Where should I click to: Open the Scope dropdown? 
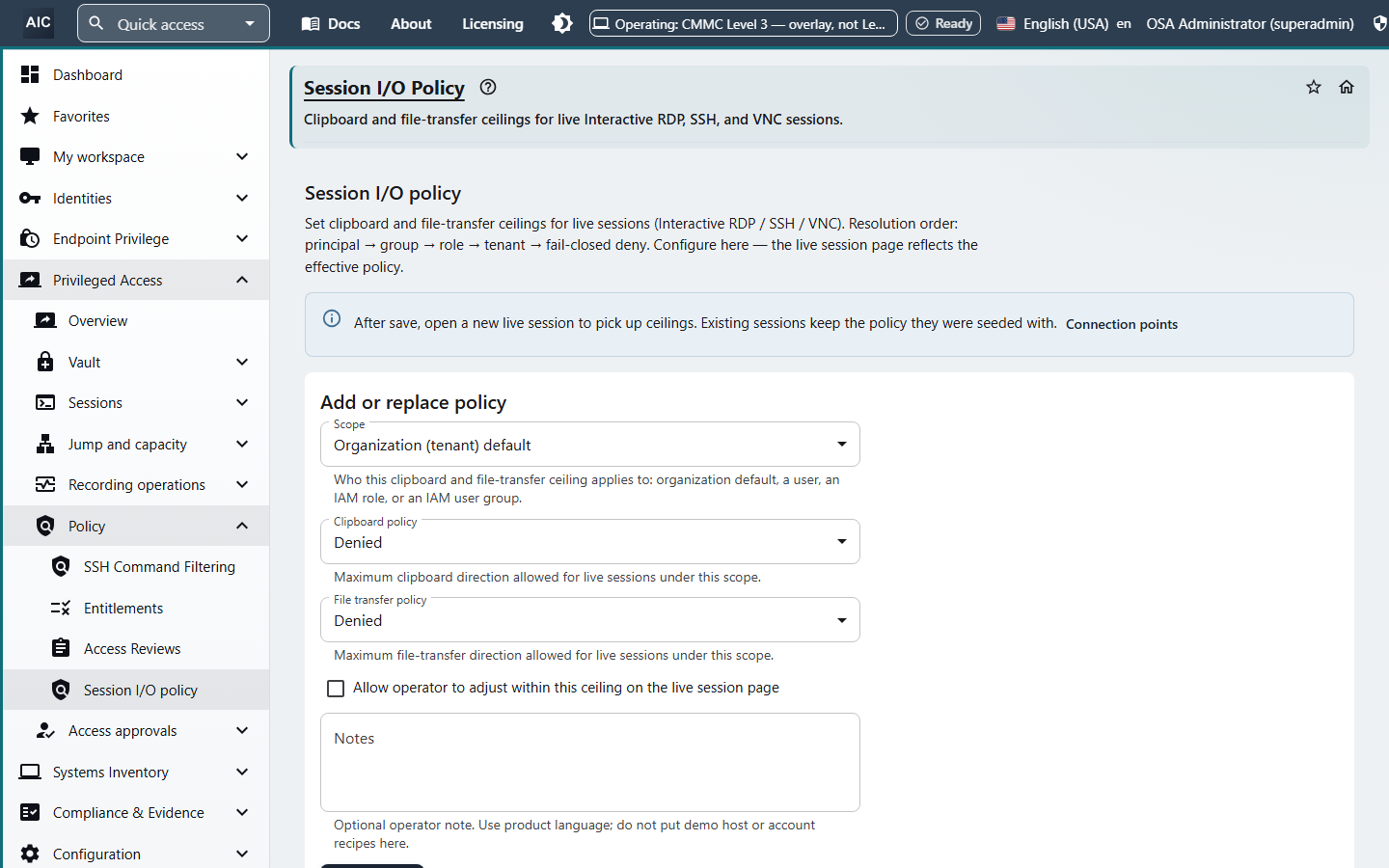pyautogui.click(x=590, y=445)
